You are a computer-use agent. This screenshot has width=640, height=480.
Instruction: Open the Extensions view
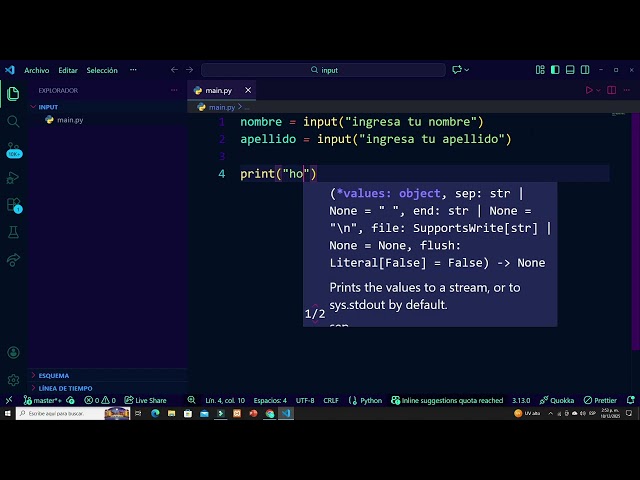click(x=13, y=205)
